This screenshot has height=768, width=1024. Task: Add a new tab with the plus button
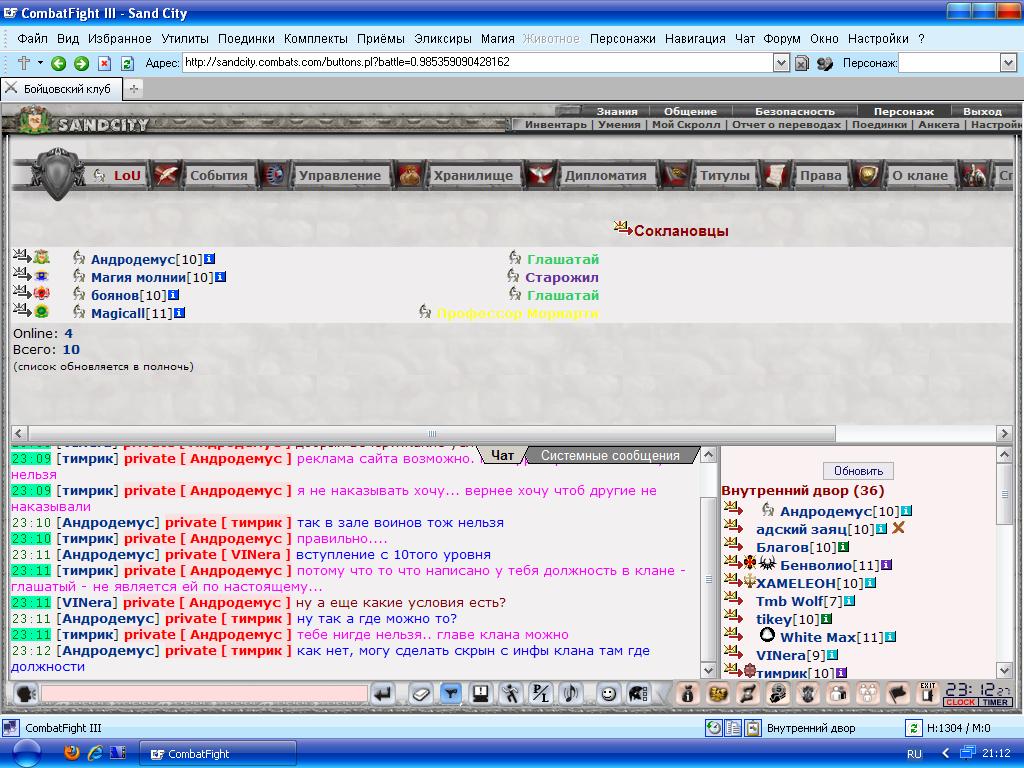pyautogui.click(x=133, y=89)
